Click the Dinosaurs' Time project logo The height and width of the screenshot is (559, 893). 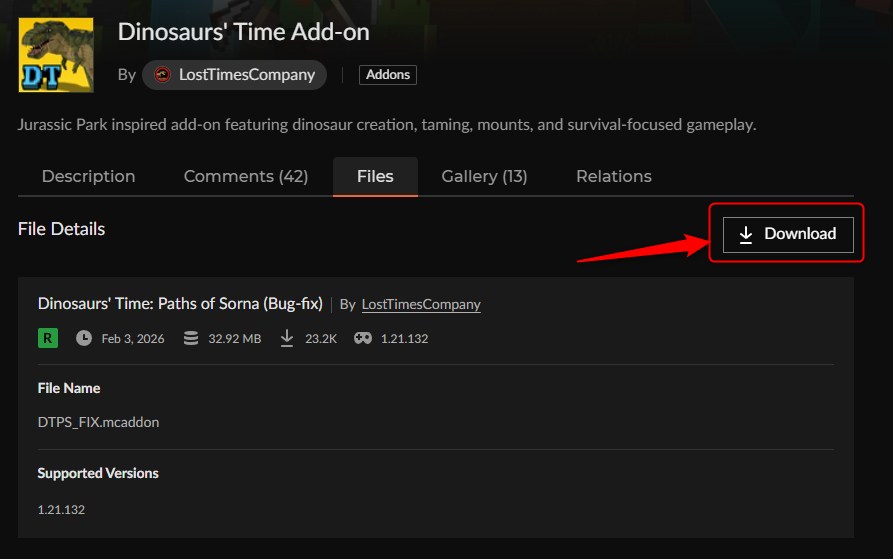(x=56, y=55)
